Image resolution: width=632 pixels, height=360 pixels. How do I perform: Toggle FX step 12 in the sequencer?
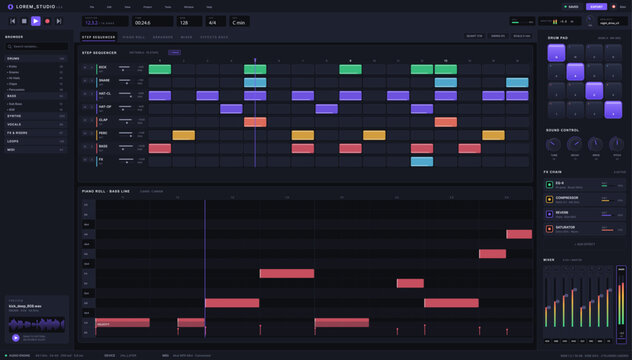pos(422,162)
